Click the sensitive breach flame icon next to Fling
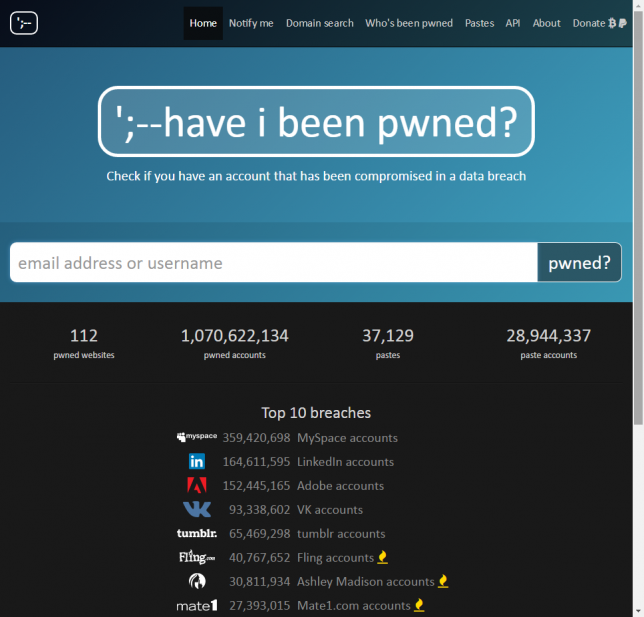The image size is (644, 617). 382,557
